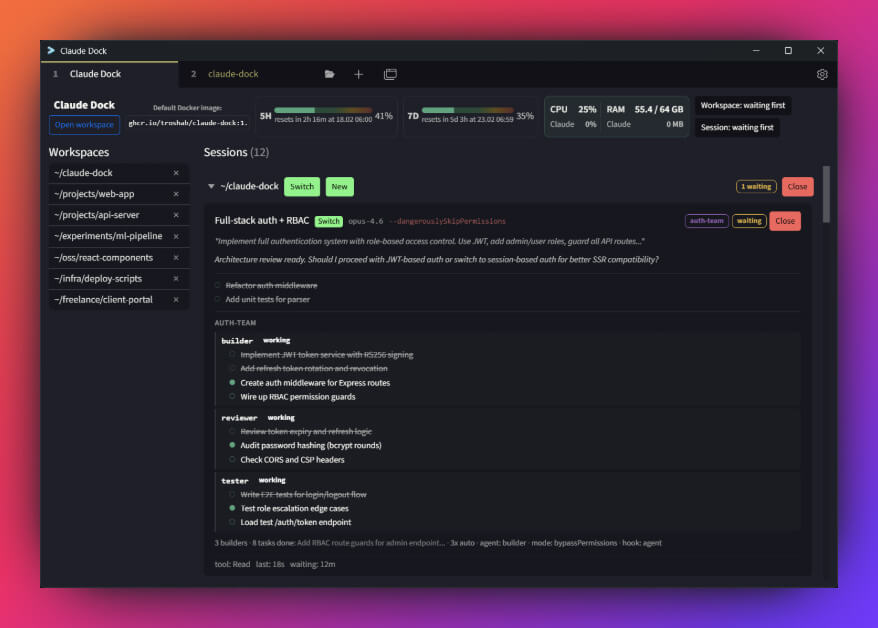Image resolution: width=878 pixels, height=628 pixels.
Task: Toggle Audit password hashing task circle
Action: (x=232, y=446)
